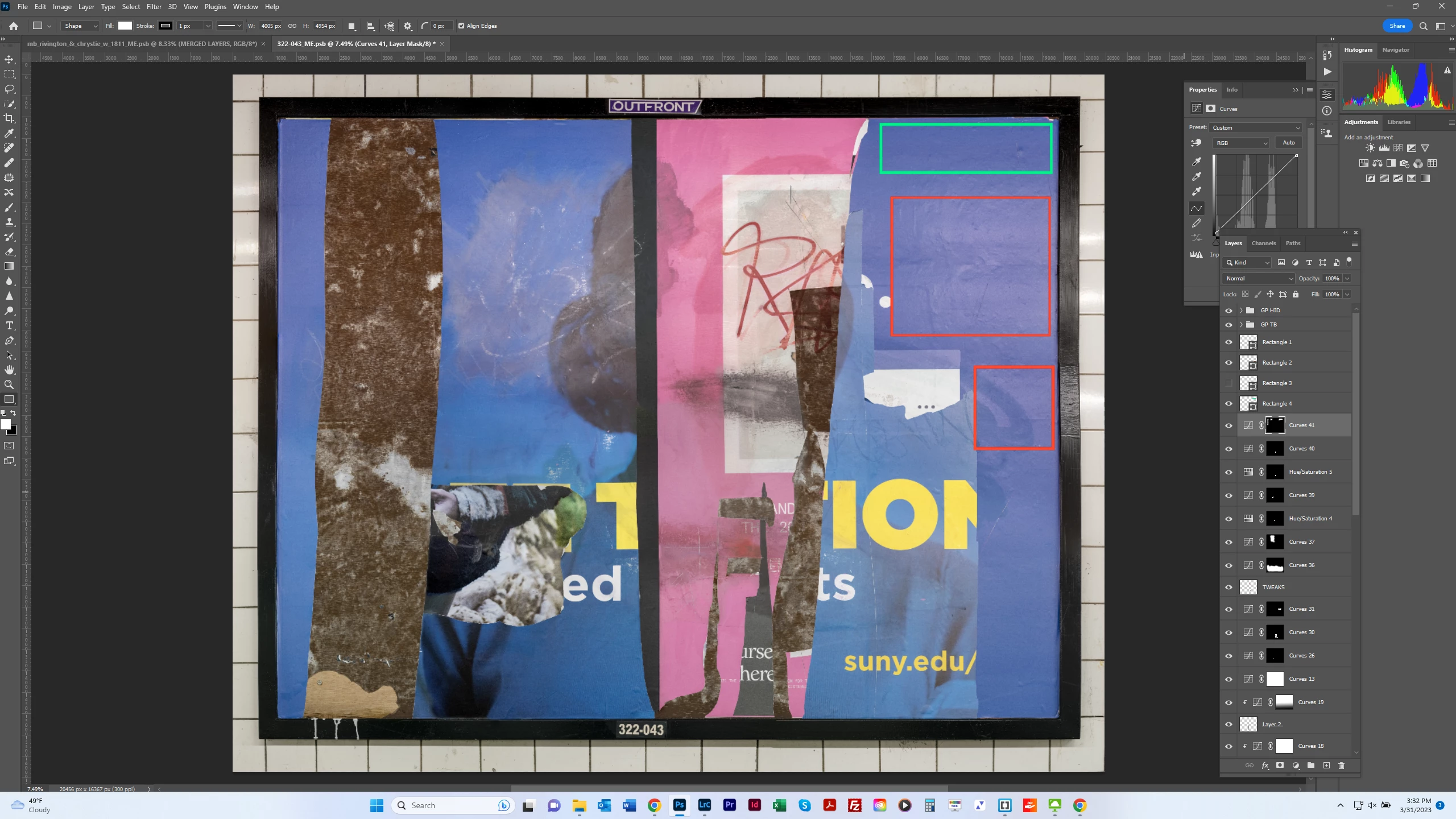Select the Crop tool
1456x819 pixels.
9,118
